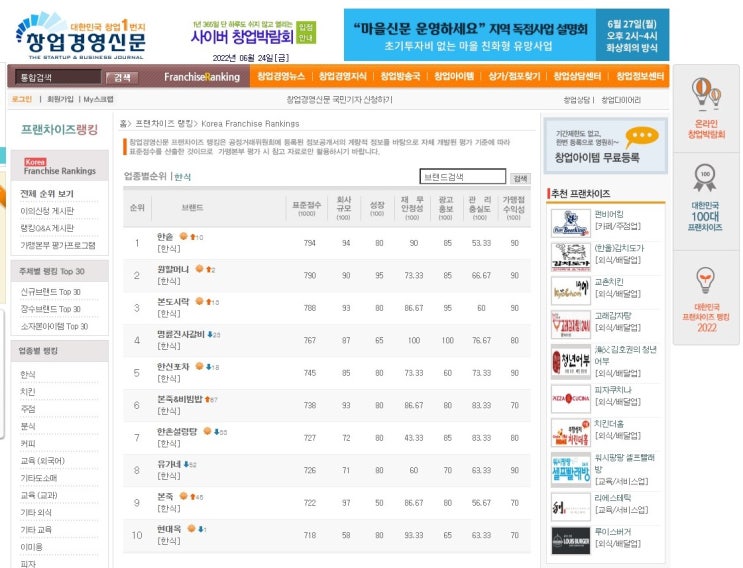Open the 창업정보센터 menu

point(640,76)
